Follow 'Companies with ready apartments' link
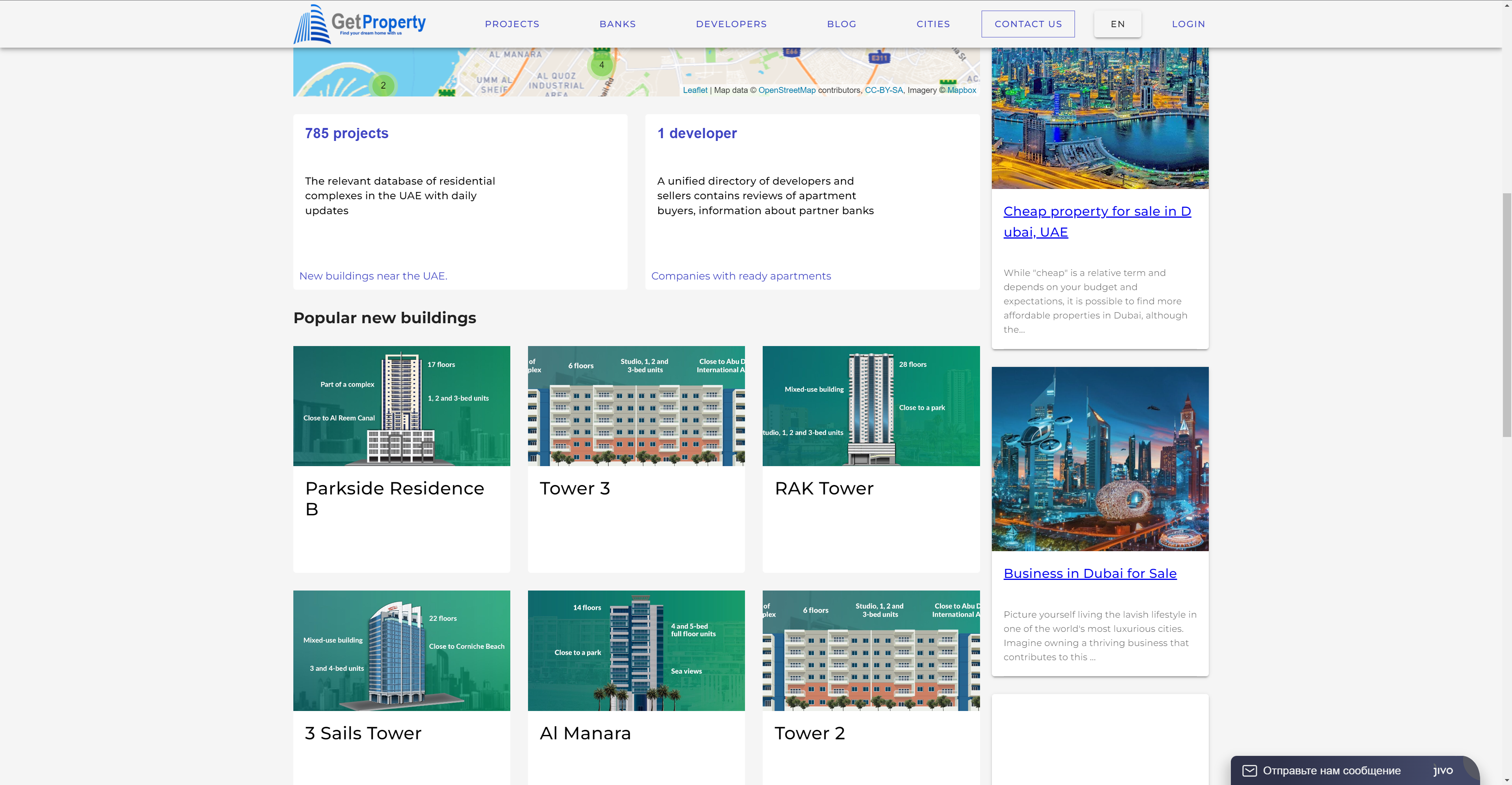 741,276
